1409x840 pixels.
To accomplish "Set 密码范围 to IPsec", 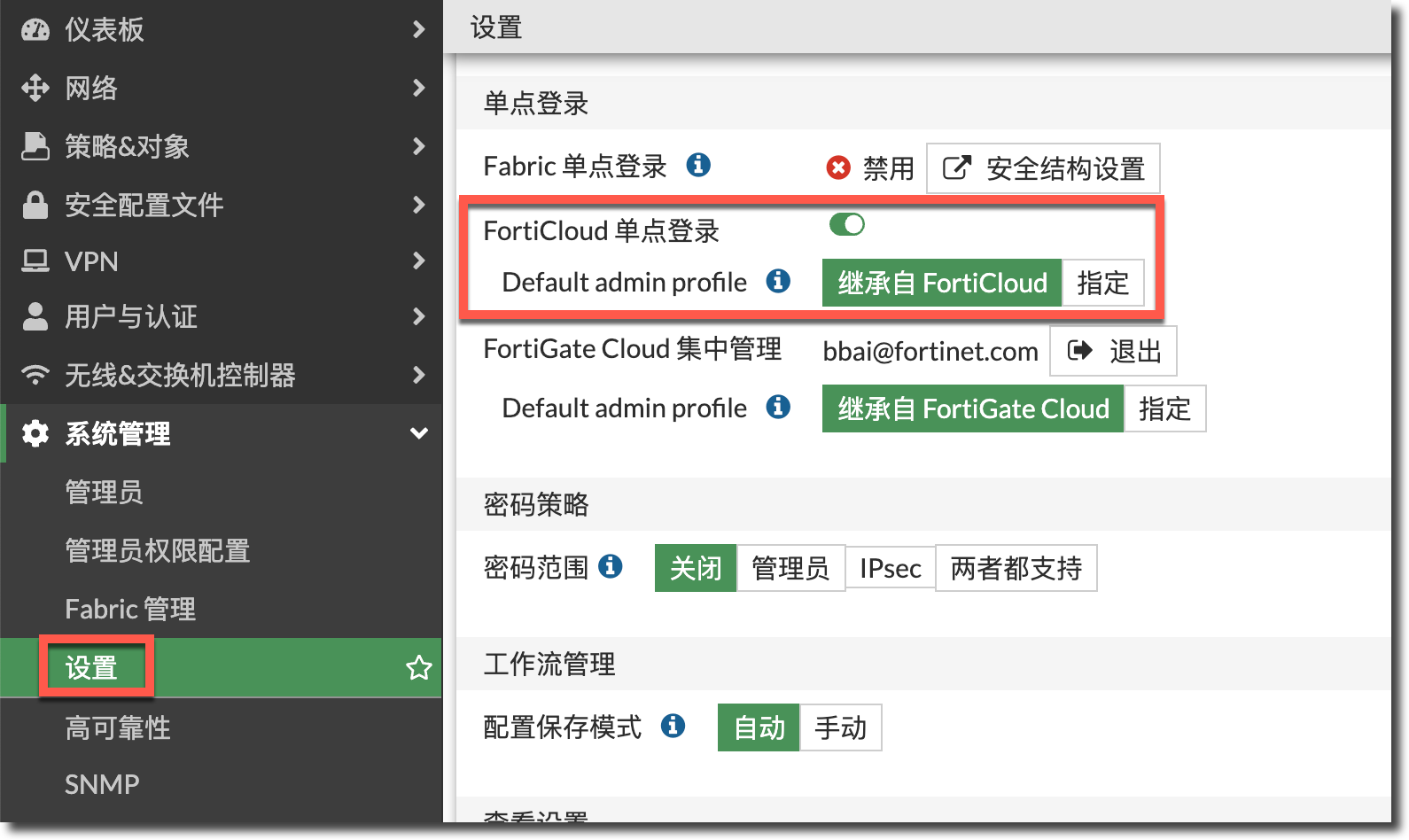I will pyautogui.click(x=891, y=568).
